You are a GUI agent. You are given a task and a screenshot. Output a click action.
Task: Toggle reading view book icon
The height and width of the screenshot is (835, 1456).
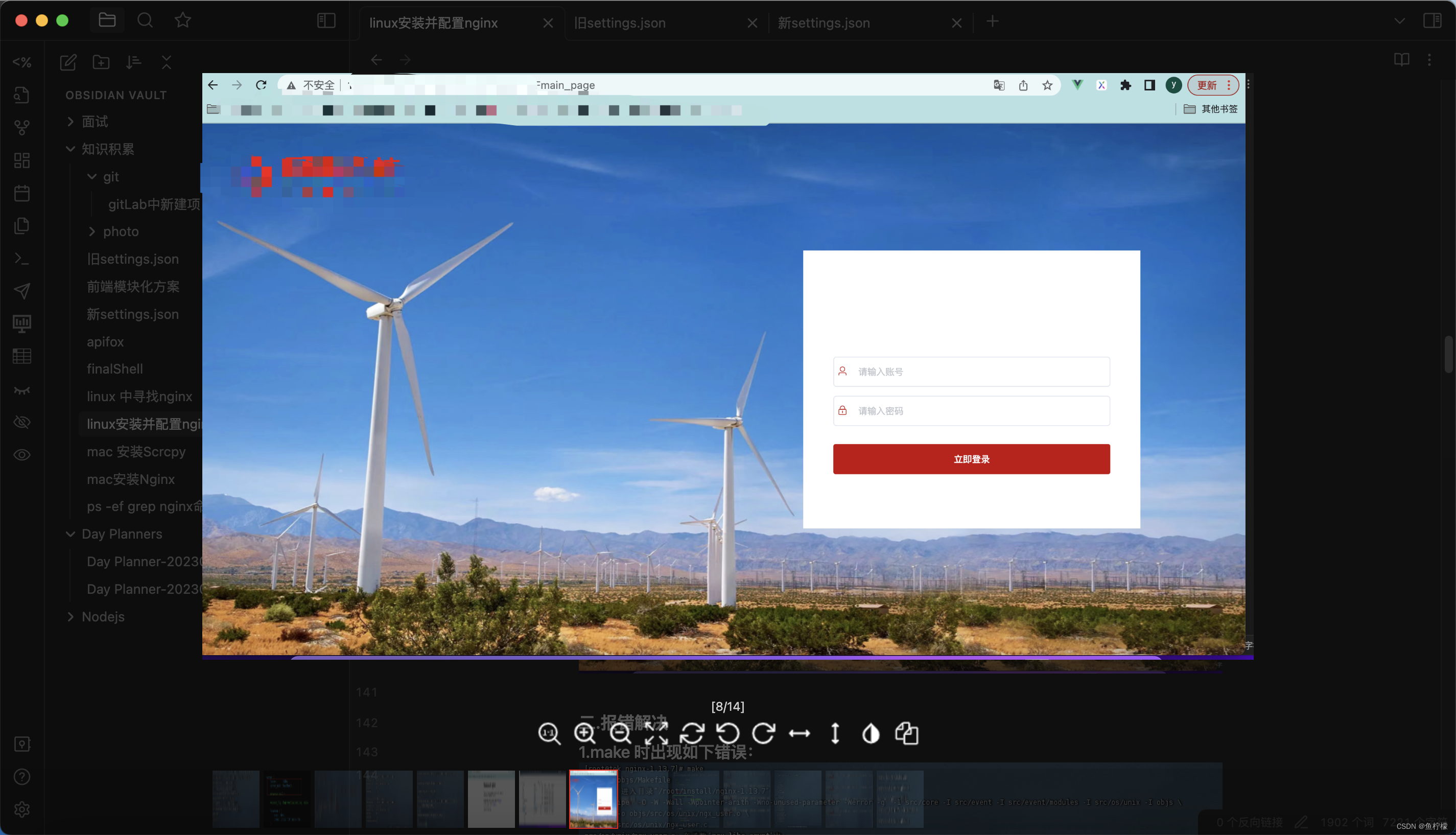point(1401,60)
